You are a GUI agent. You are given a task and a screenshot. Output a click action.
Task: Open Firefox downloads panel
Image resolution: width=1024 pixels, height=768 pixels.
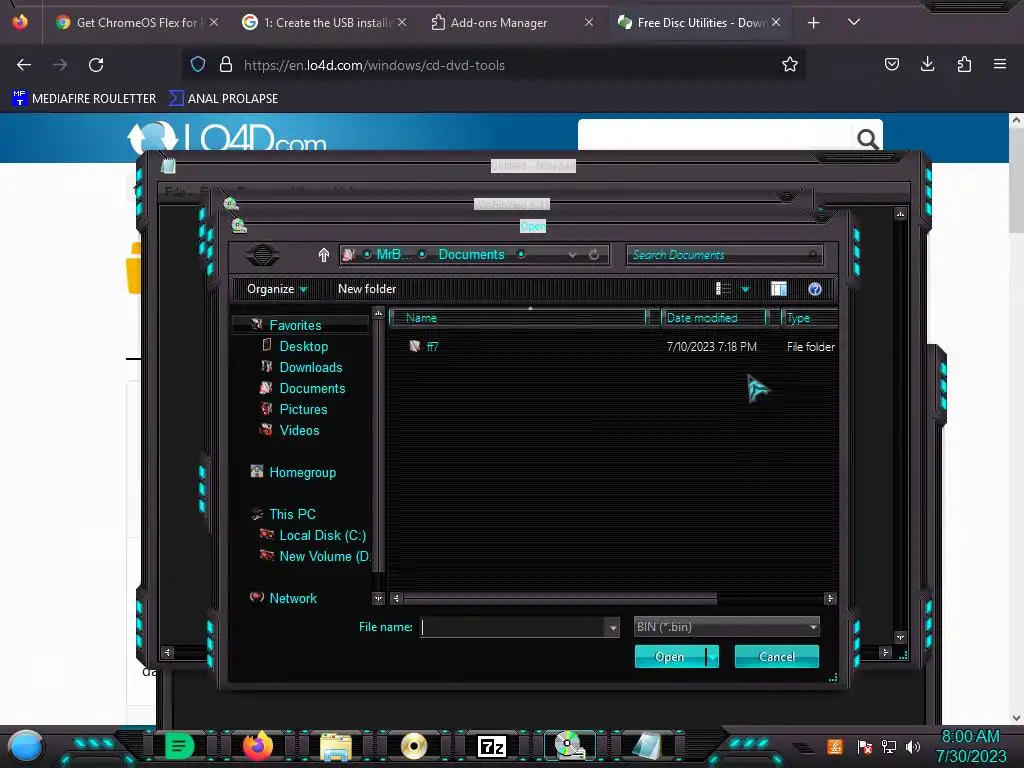(927, 64)
